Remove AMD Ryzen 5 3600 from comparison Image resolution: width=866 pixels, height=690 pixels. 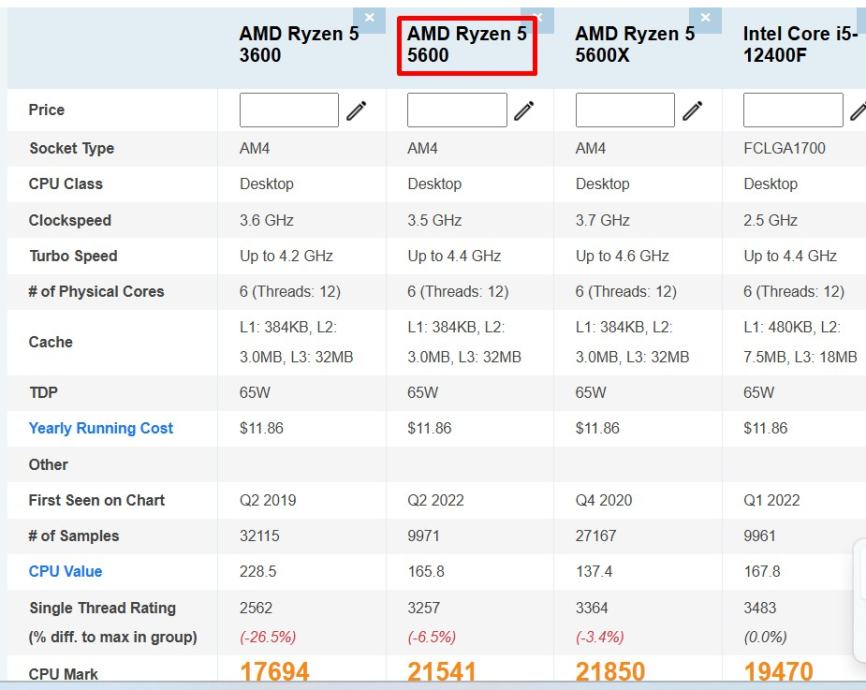(x=370, y=17)
